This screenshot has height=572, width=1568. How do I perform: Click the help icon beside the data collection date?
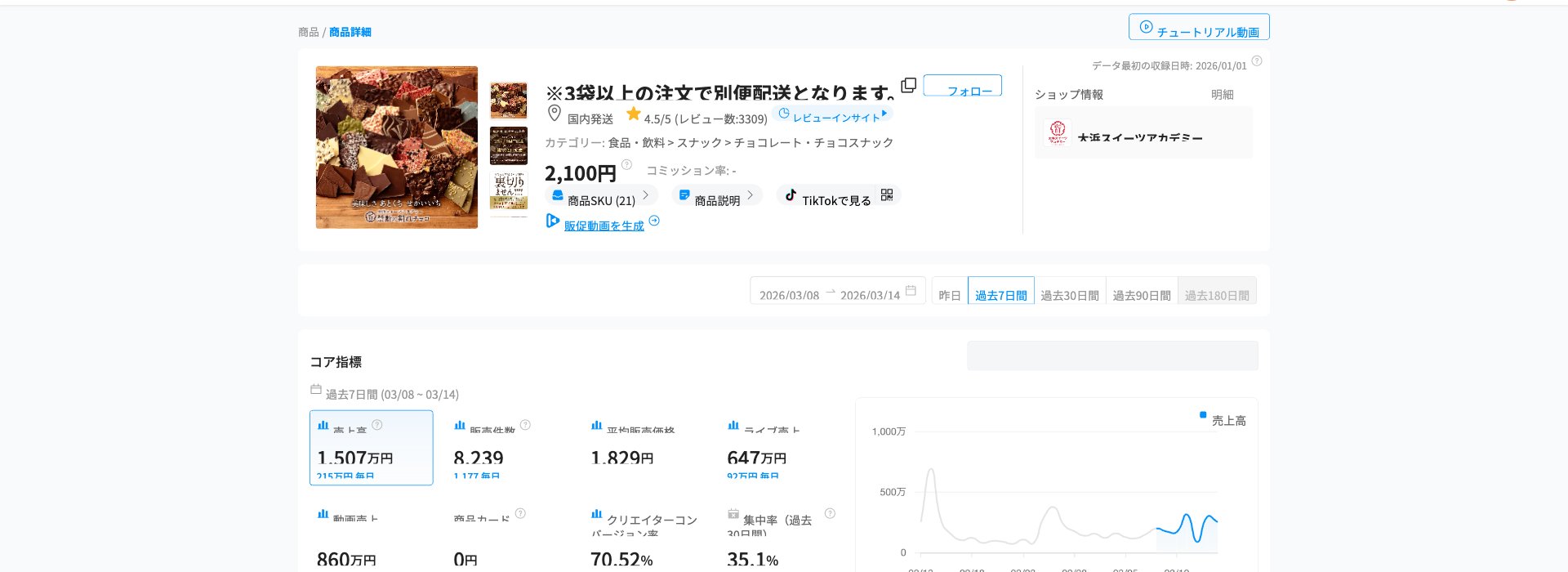pos(1257,61)
